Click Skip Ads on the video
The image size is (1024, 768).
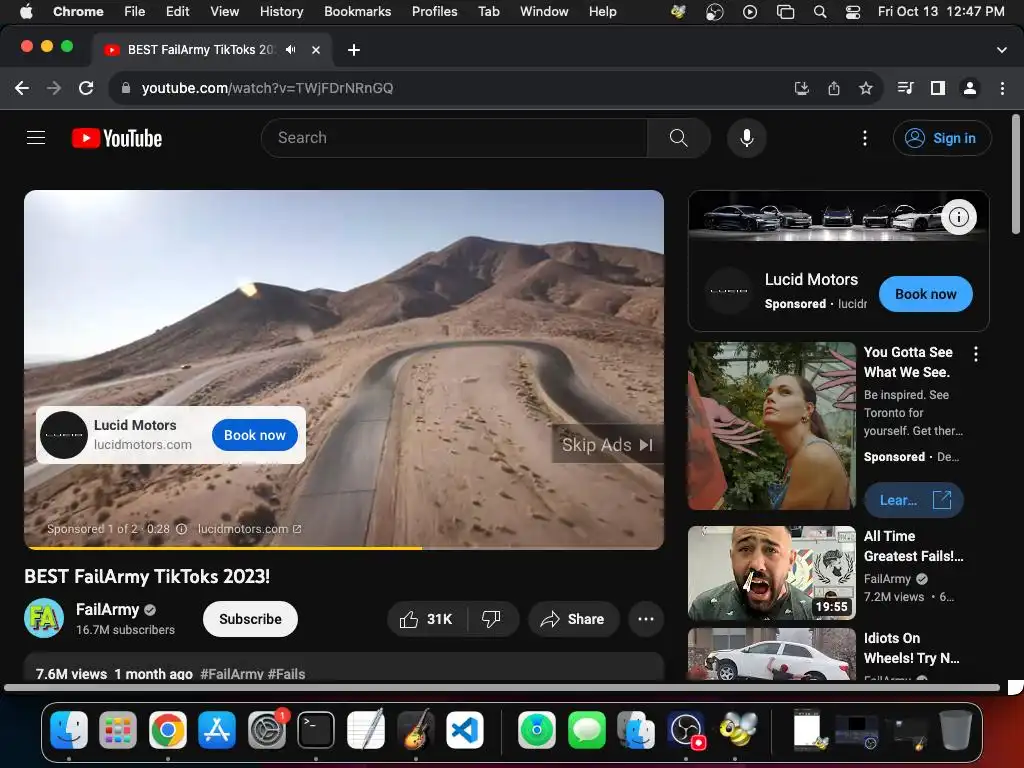tap(607, 445)
